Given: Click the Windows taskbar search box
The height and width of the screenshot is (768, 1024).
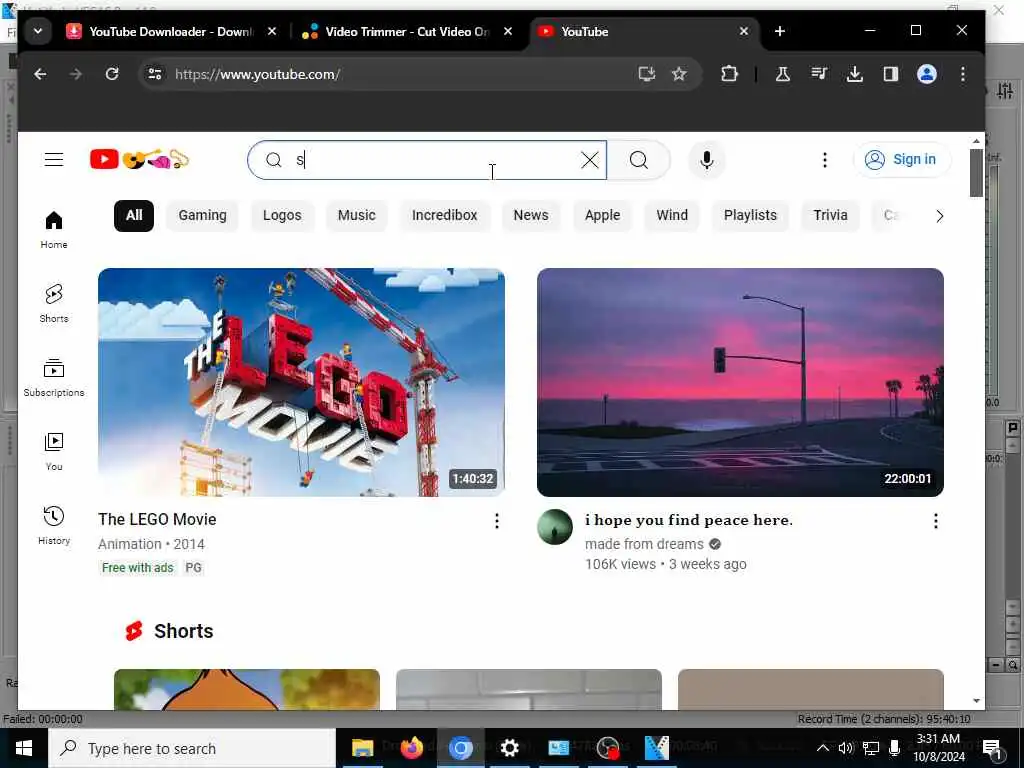Looking at the screenshot, I should coord(192,748).
